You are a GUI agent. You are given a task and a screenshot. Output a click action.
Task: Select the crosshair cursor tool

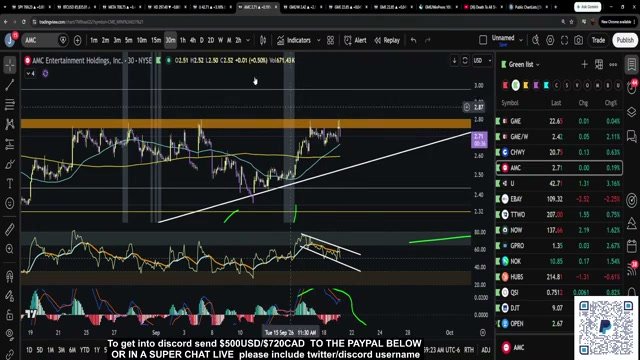pos(10,65)
